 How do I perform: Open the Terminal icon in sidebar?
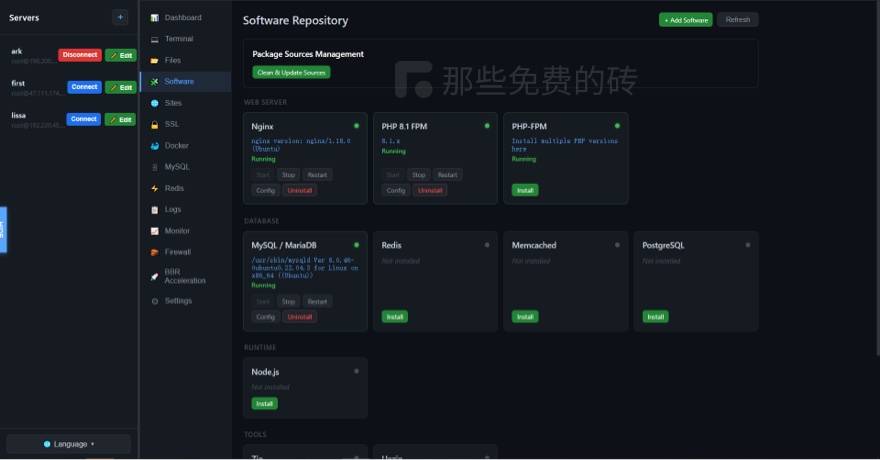click(x=155, y=39)
